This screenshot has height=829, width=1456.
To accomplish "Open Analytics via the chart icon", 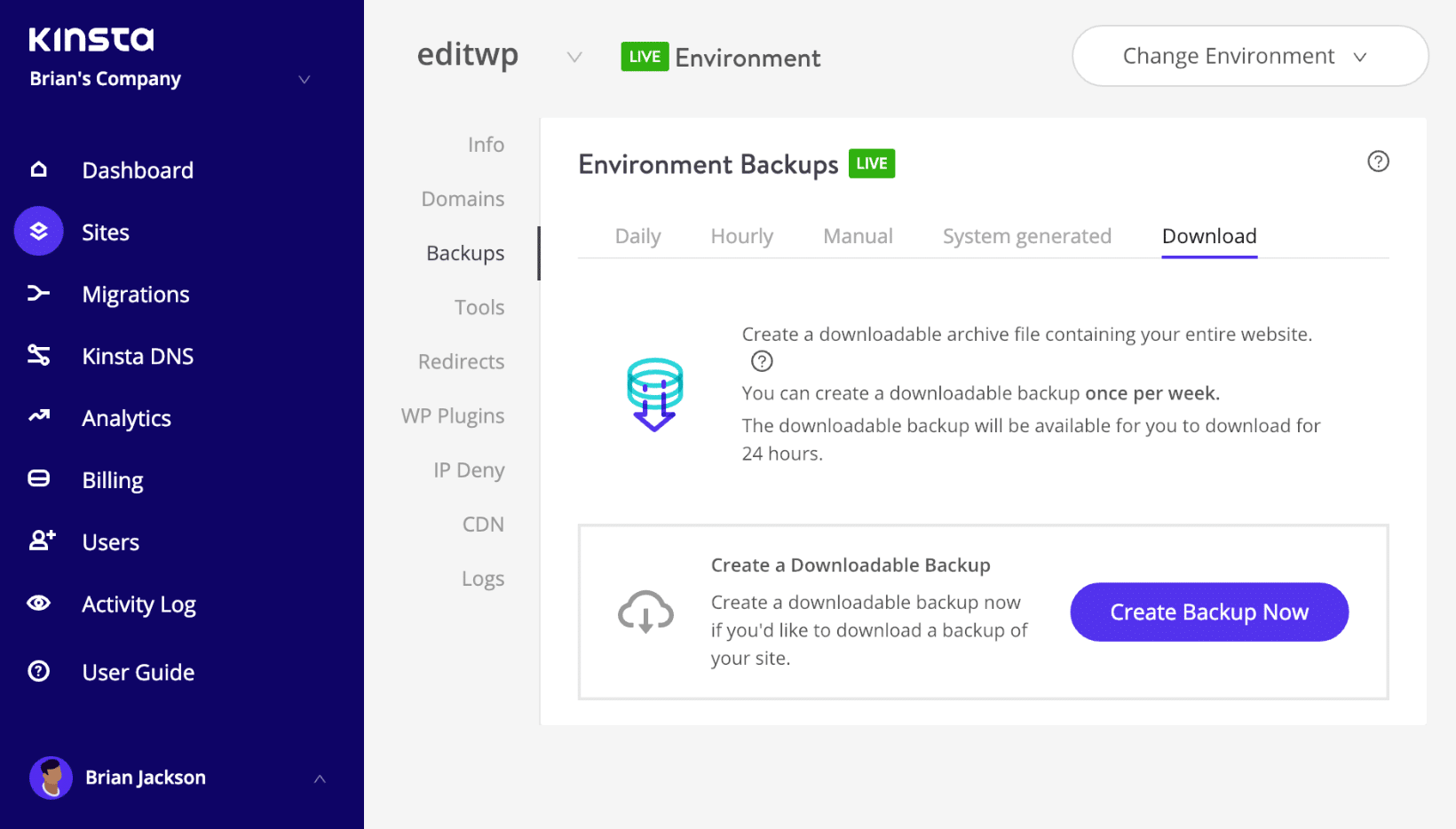I will (x=39, y=418).
